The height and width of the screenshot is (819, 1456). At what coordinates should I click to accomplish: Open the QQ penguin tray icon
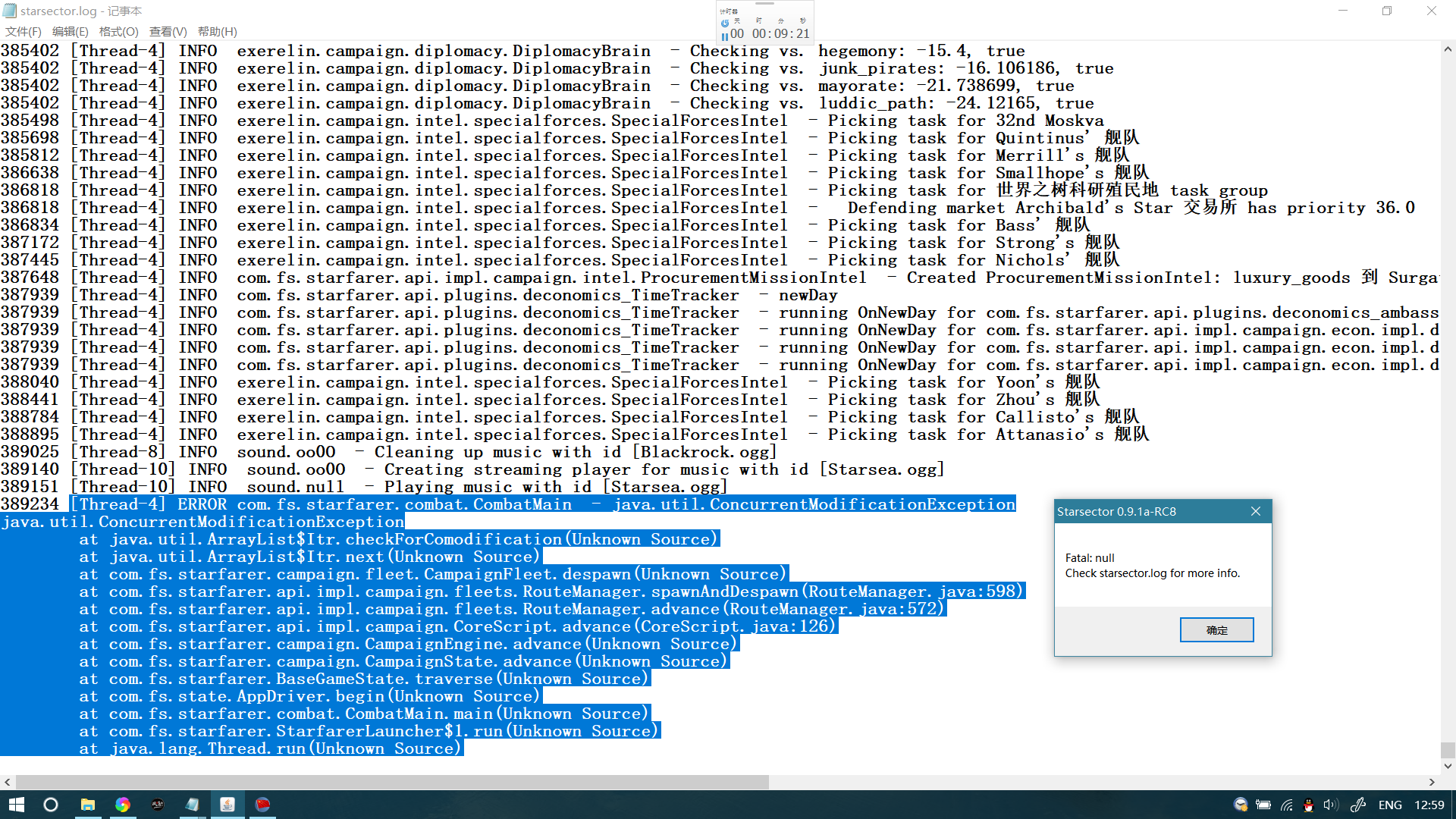[x=1308, y=805]
